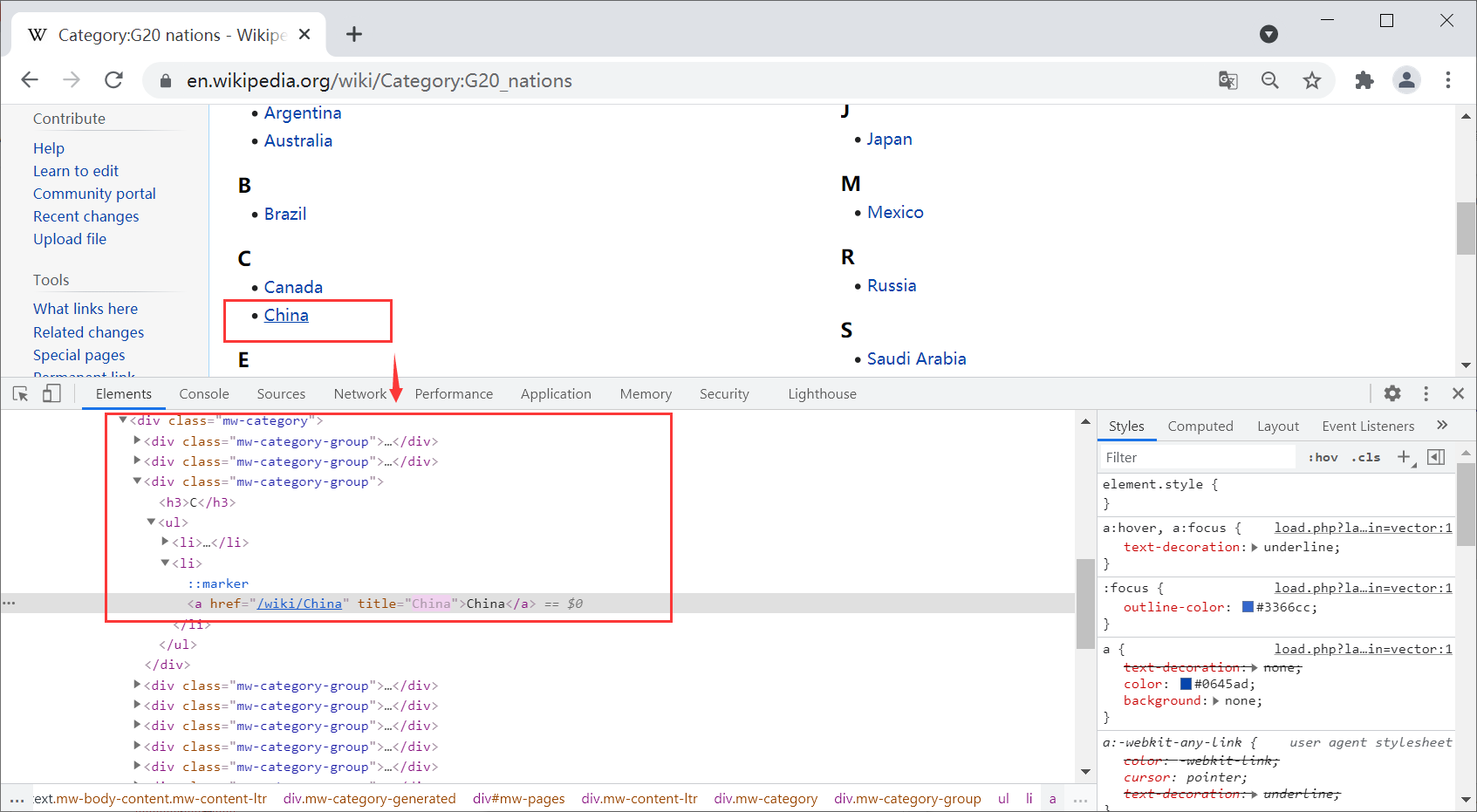Open the Upload file sidebar link
Image resolution: width=1477 pixels, height=812 pixels.
70,239
